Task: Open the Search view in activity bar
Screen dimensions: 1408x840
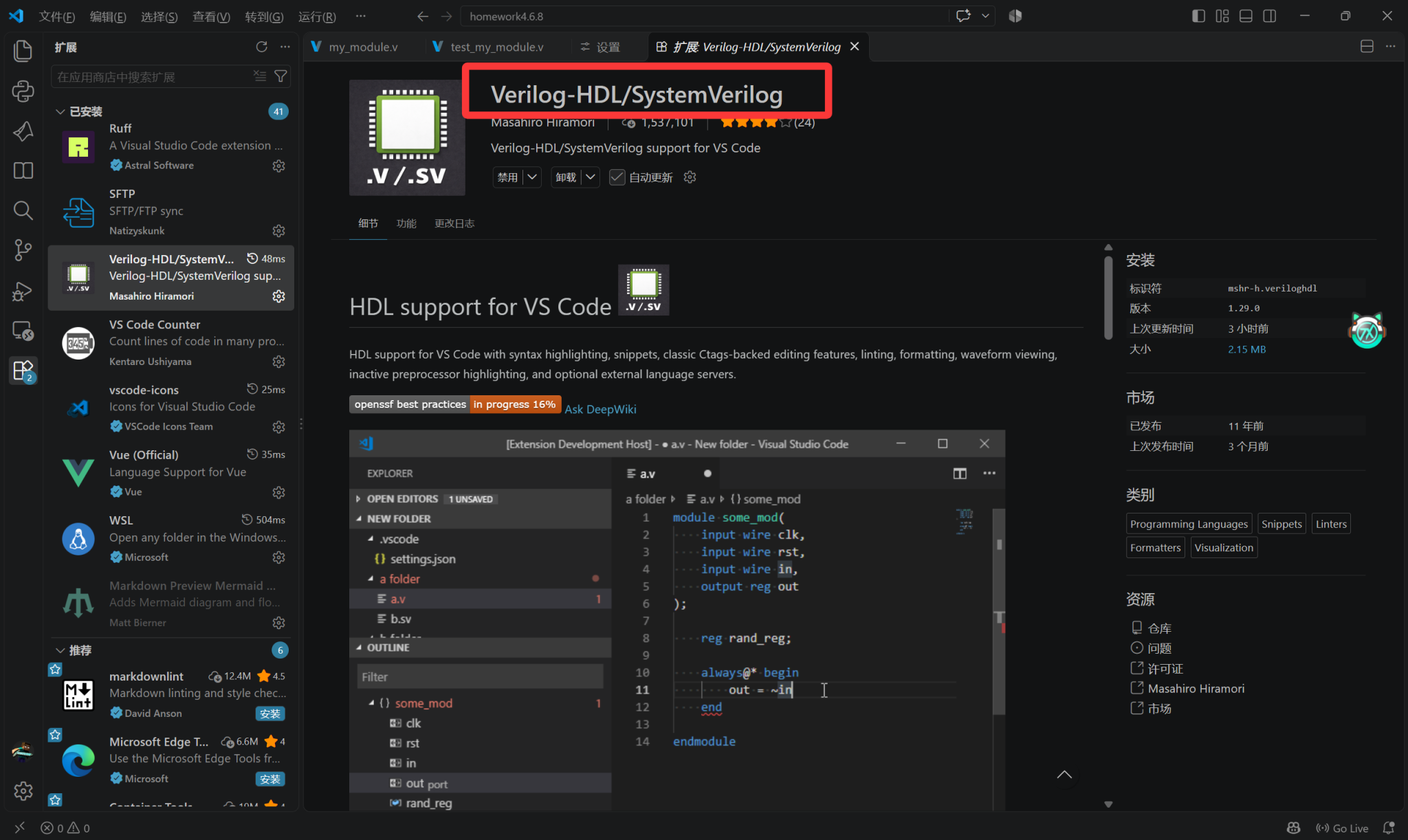Action: point(23,210)
